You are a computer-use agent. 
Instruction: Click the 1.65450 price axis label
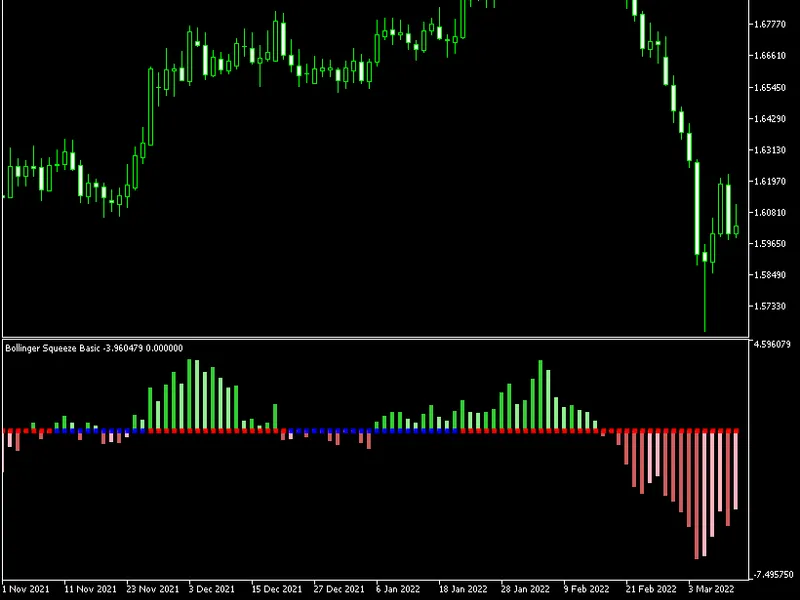tap(770, 87)
